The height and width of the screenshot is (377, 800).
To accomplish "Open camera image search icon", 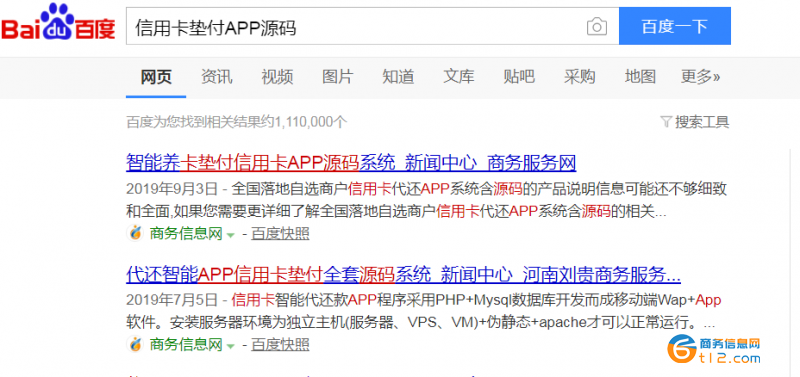I will pos(596,27).
